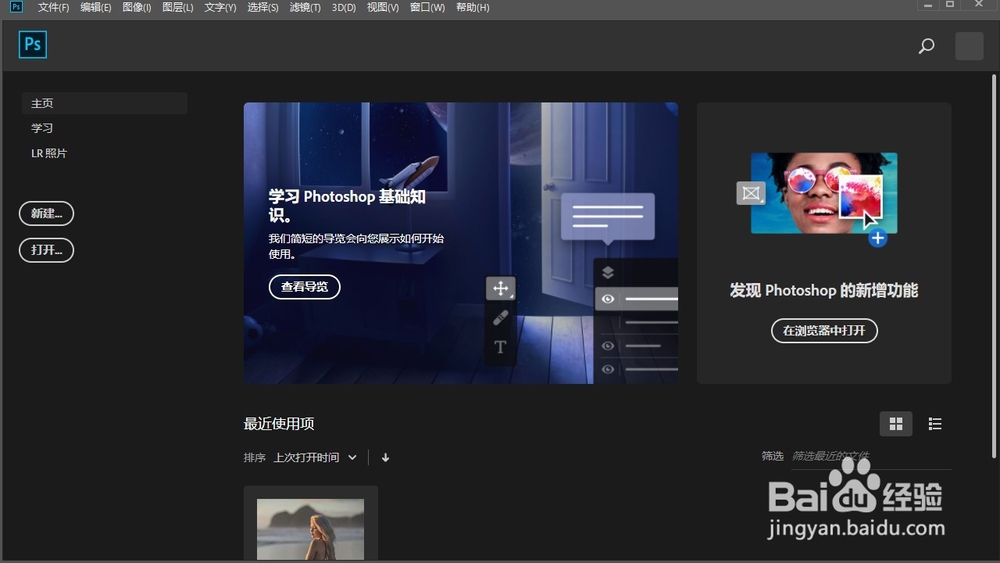This screenshot has width=1000, height=563.
Task: Switch recent files to grid view
Action: [x=895, y=424]
